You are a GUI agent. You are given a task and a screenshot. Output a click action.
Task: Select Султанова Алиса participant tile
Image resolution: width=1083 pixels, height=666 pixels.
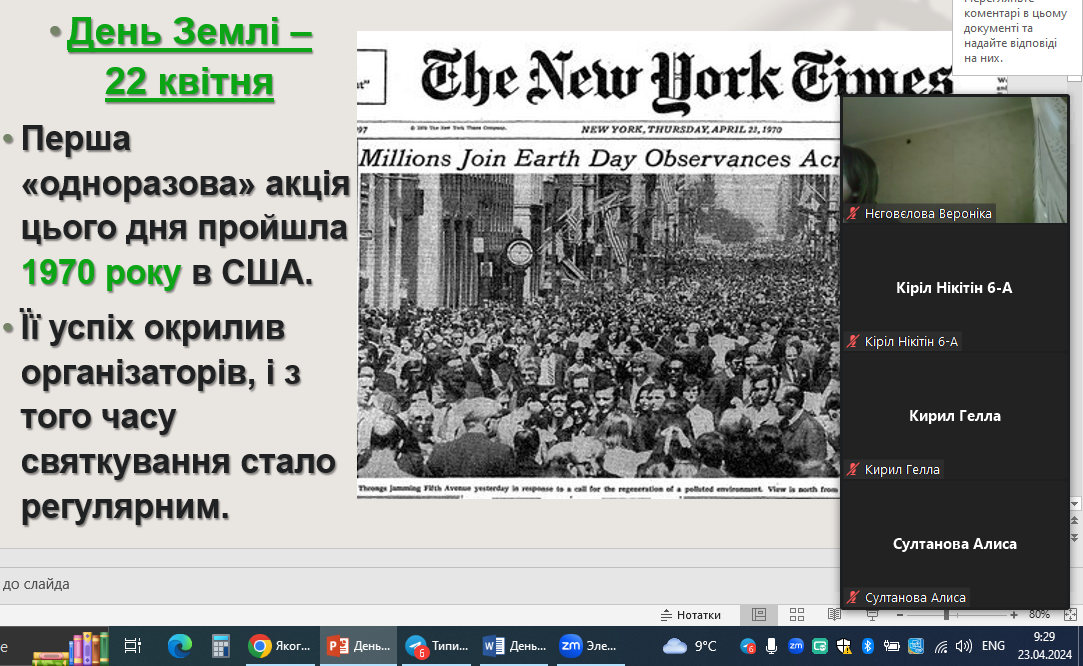point(955,544)
